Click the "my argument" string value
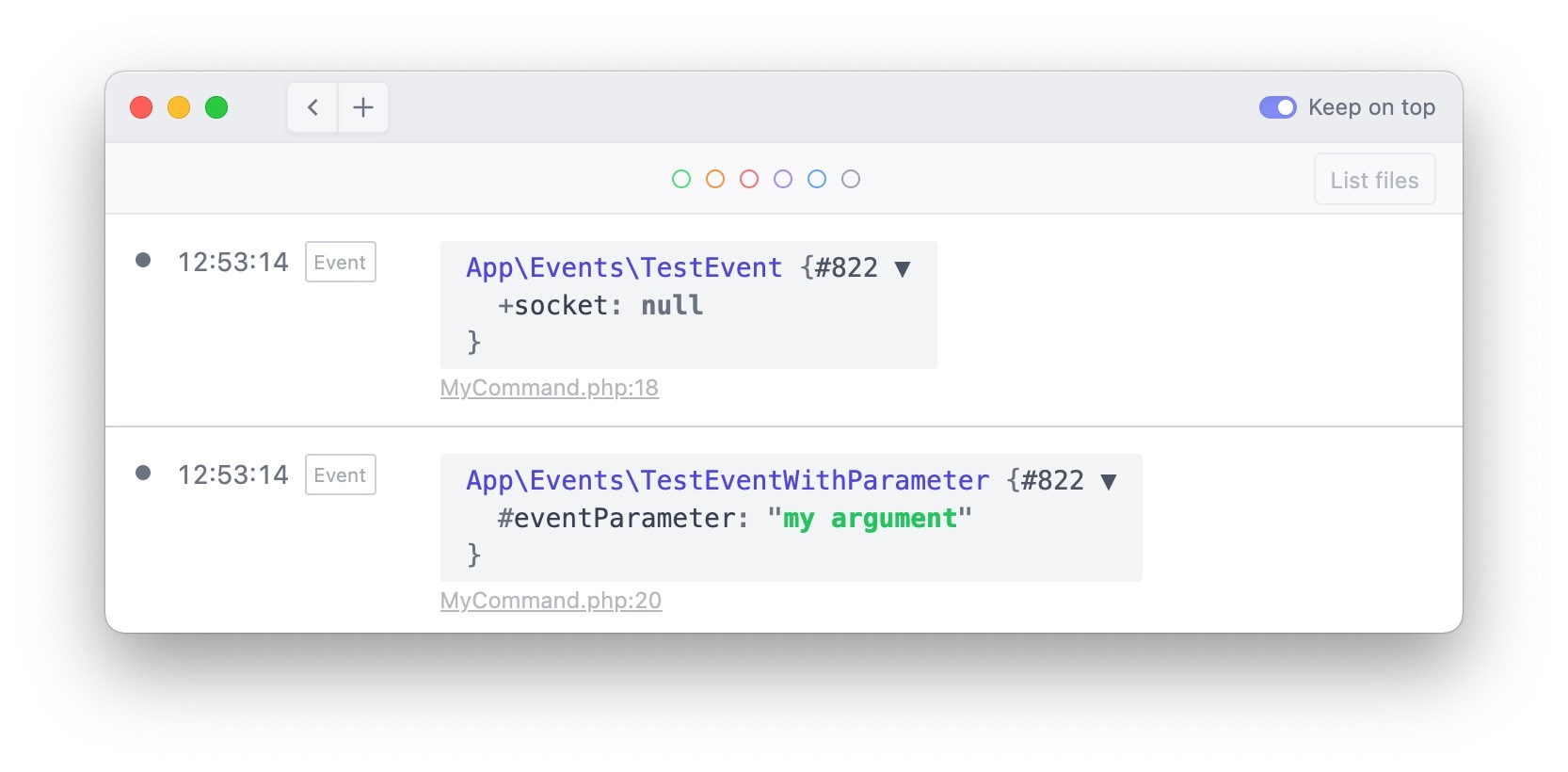Viewport: 1568px width, 772px height. pos(870,519)
